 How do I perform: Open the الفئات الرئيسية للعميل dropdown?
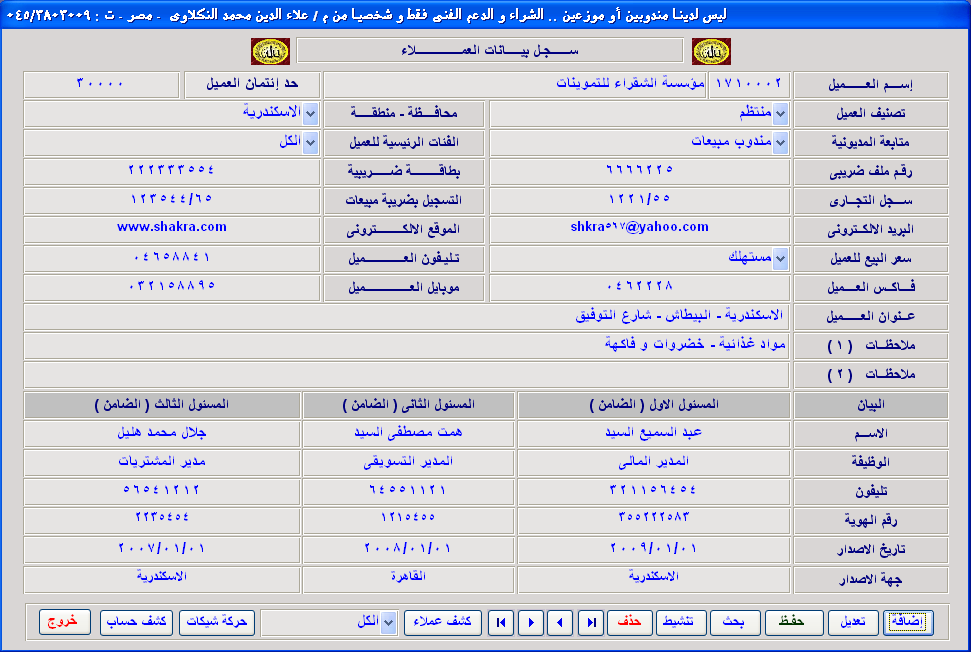(310, 143)
